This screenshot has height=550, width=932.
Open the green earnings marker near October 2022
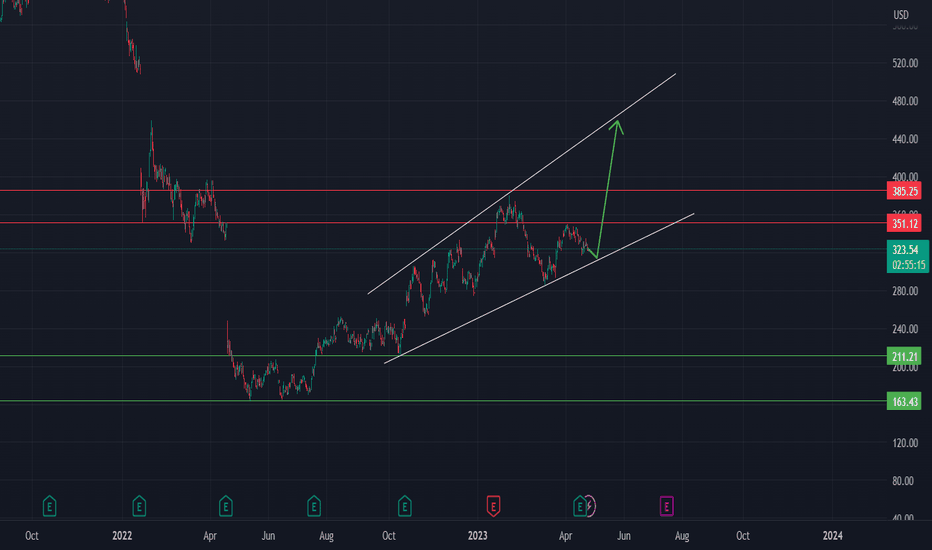tap(404, 506)
